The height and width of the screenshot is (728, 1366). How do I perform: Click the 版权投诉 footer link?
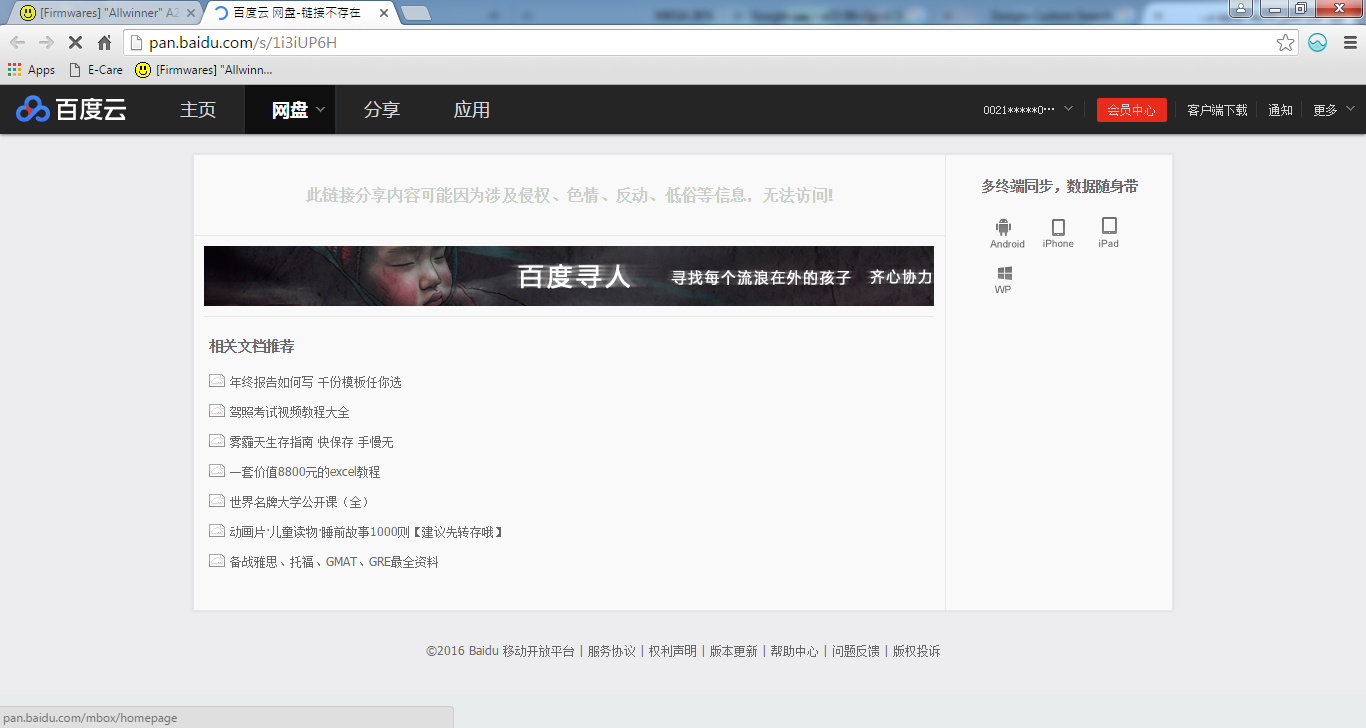pos(916,651)
